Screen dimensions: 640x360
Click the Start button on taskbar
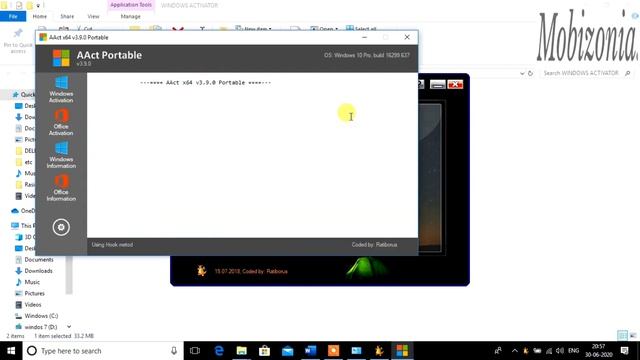11,351
